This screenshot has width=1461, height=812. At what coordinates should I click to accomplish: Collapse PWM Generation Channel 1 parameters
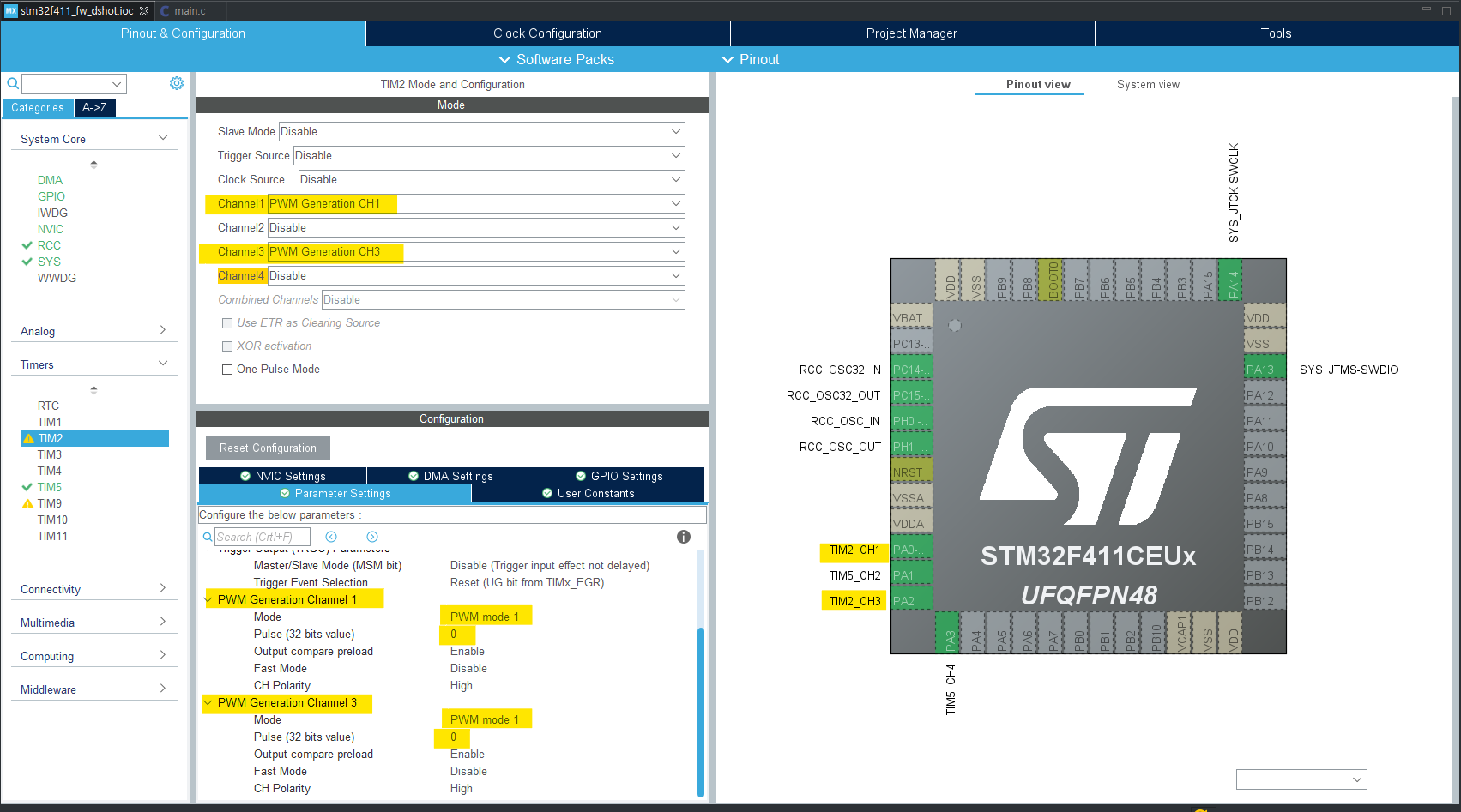[208, 599]
